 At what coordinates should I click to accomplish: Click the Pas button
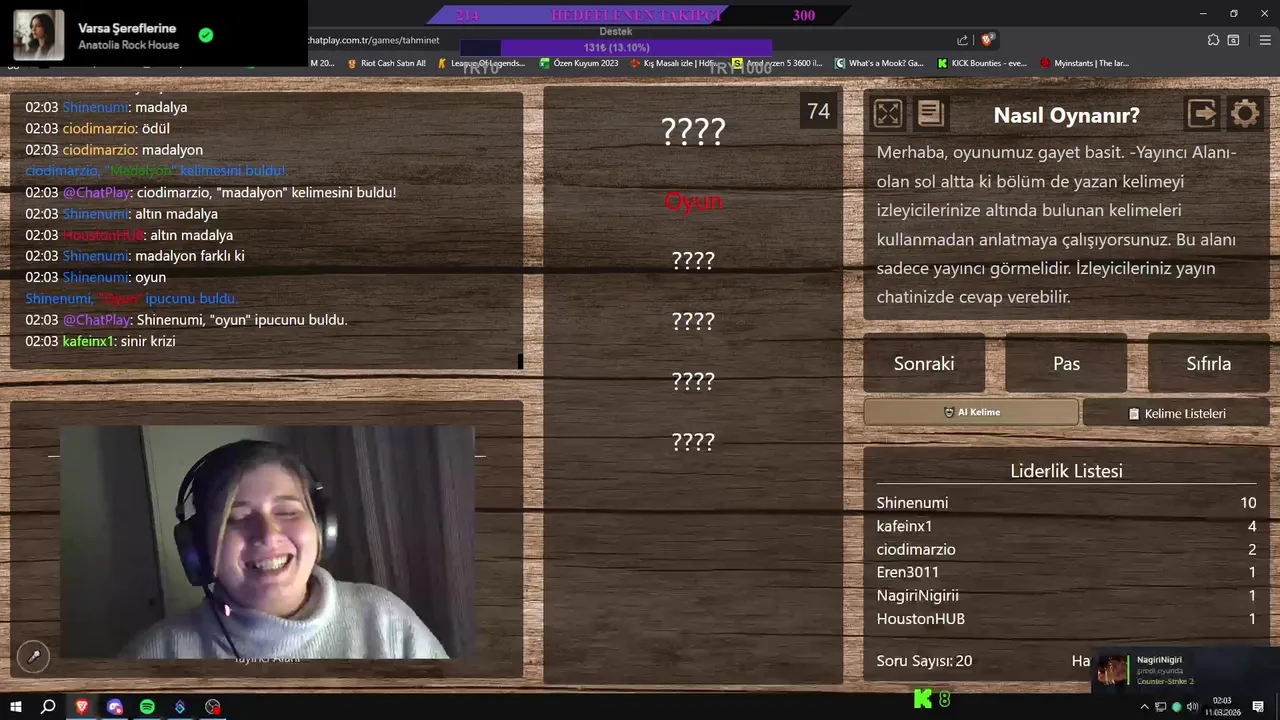pyautogui.click(x=1066, y=363)
